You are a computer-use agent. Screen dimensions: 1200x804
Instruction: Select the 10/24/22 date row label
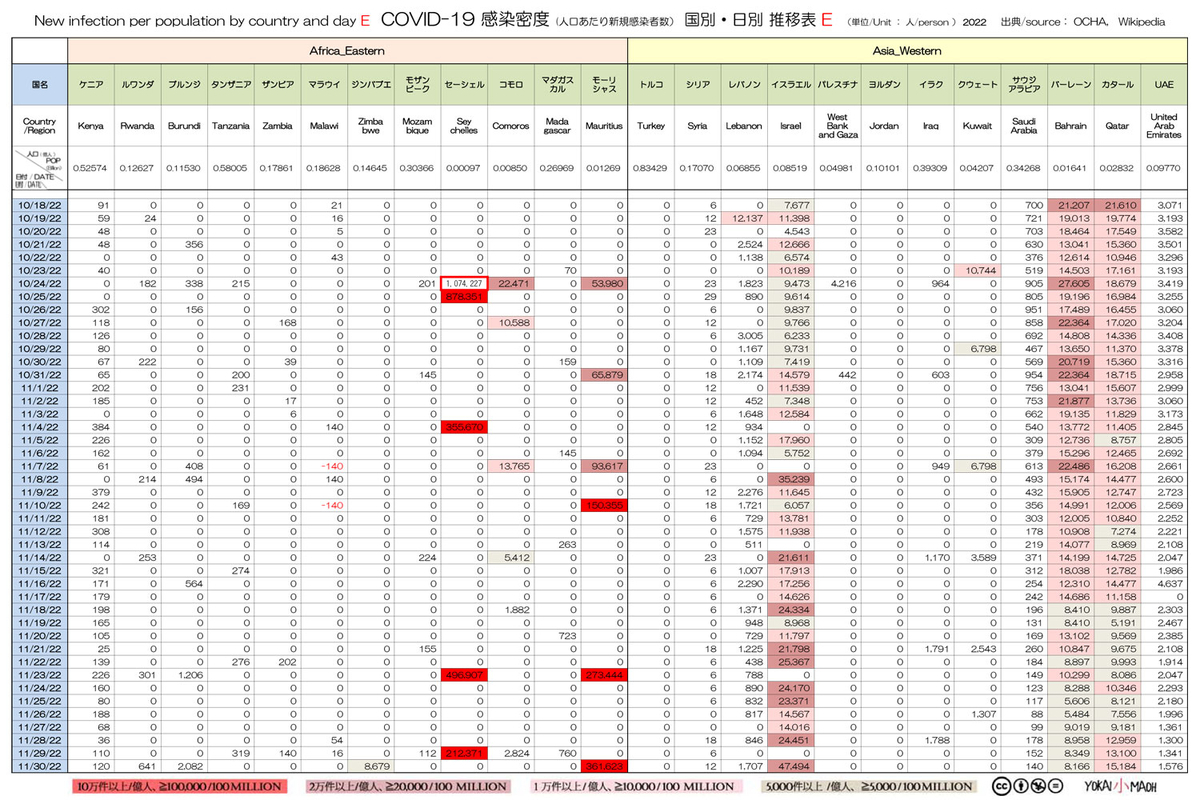(40, 283)
